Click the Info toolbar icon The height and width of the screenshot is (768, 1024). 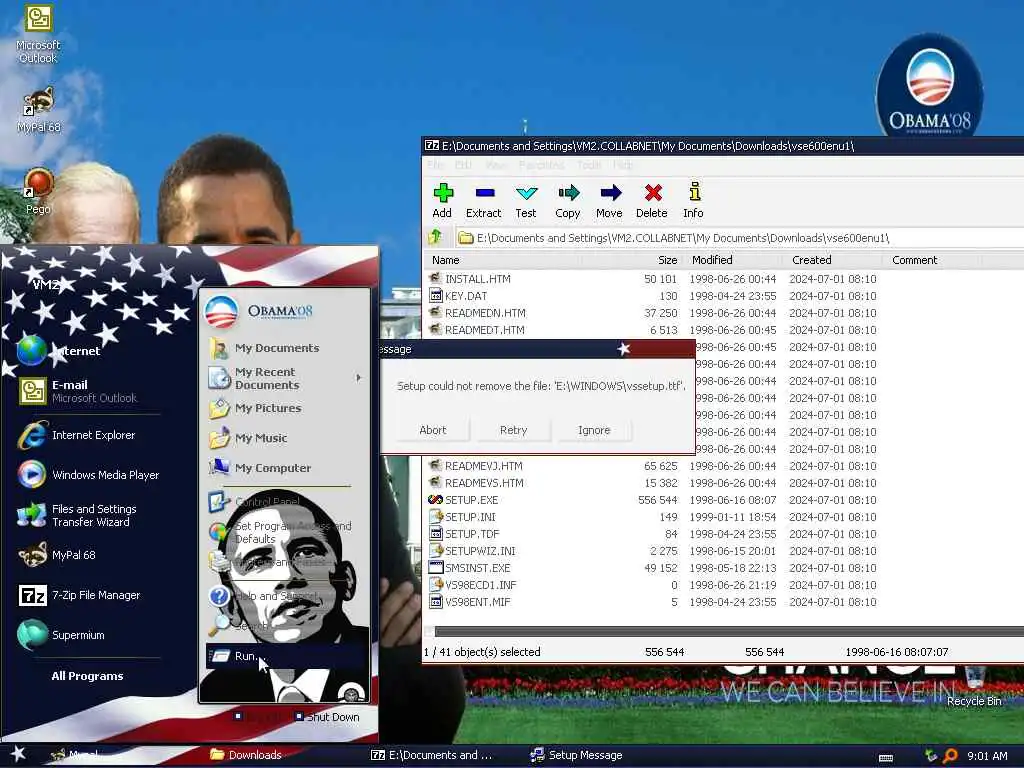tap(694, 201)
